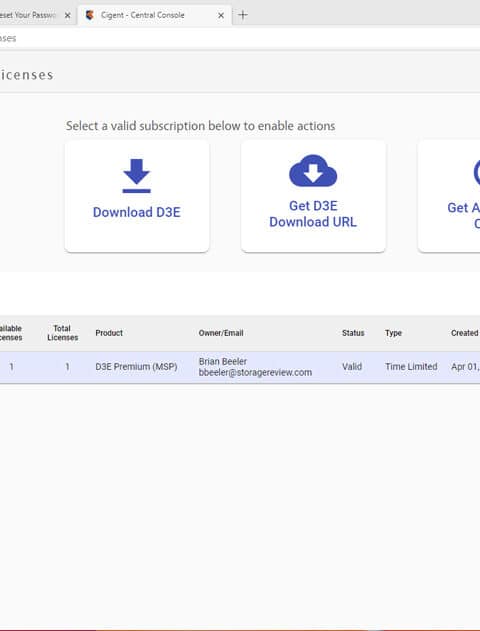Image resolution: width=480 pixels, height=631 pixels.
Task: Click the cloud download icon
Action: pyautogui.click(x=313, y=171)
